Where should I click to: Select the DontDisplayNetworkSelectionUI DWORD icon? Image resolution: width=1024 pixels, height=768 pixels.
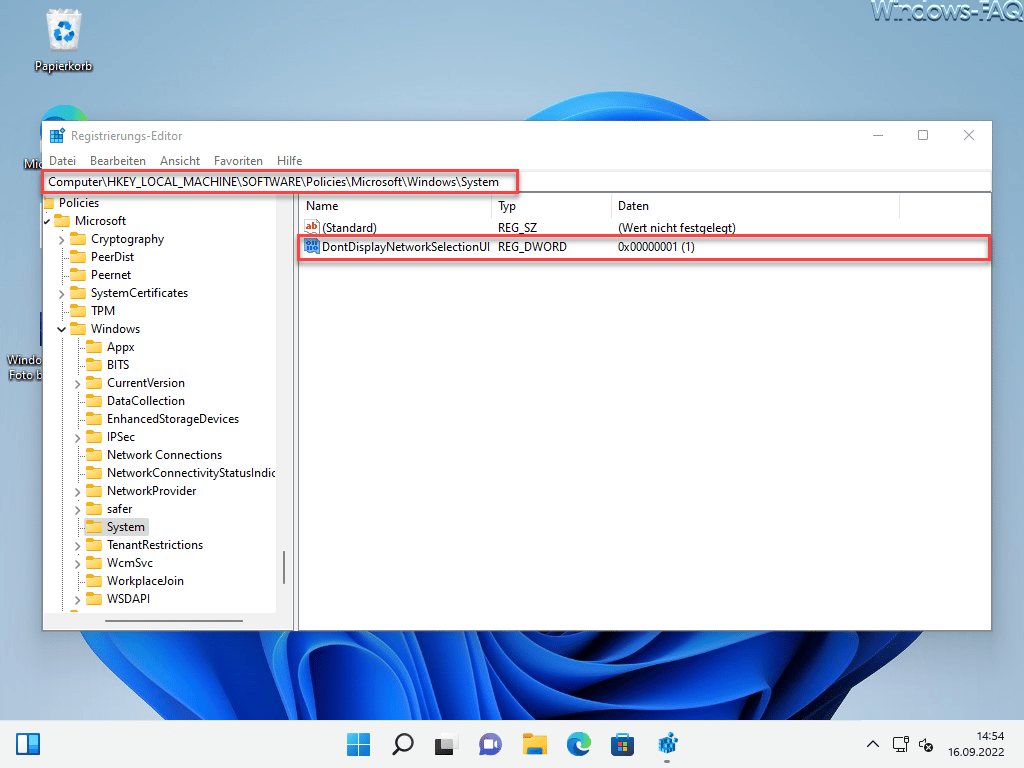[x=312, y=247]
